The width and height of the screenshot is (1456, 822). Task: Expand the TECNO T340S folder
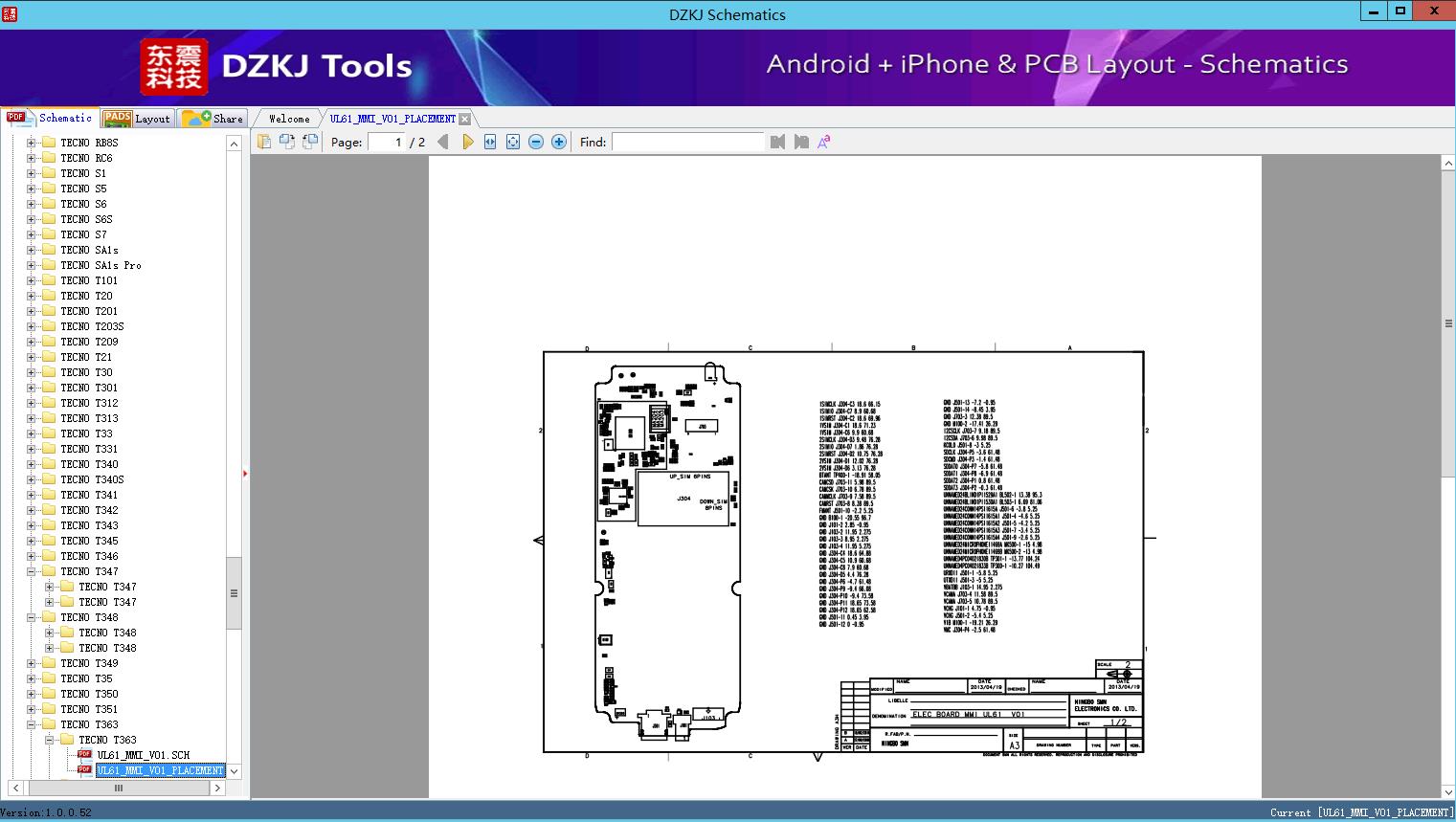coord(32,479)
